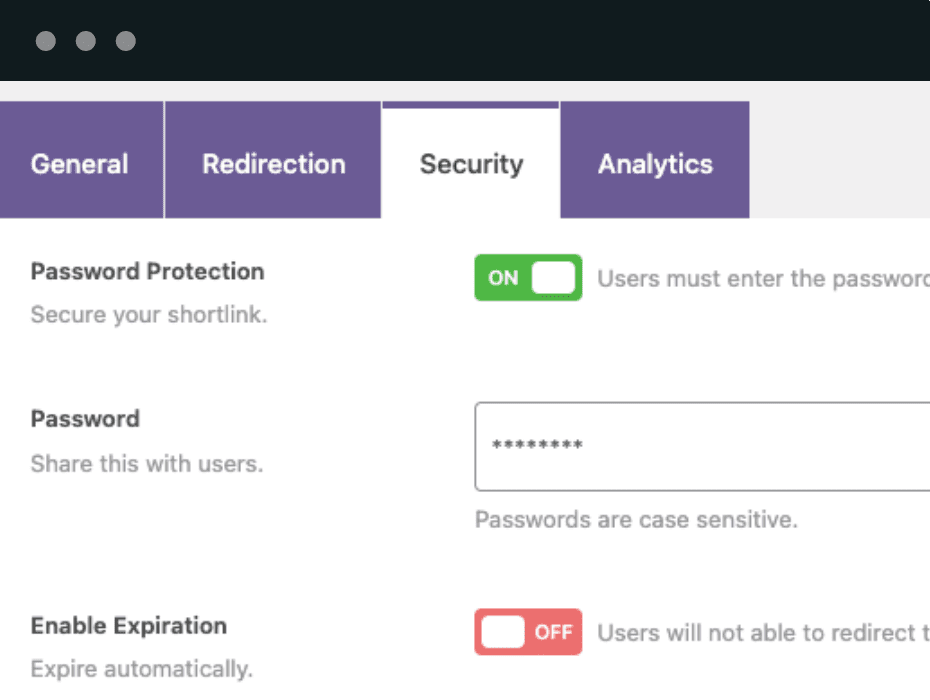Select the Security tab
The image size is (930, 700).
coord(471,164)
